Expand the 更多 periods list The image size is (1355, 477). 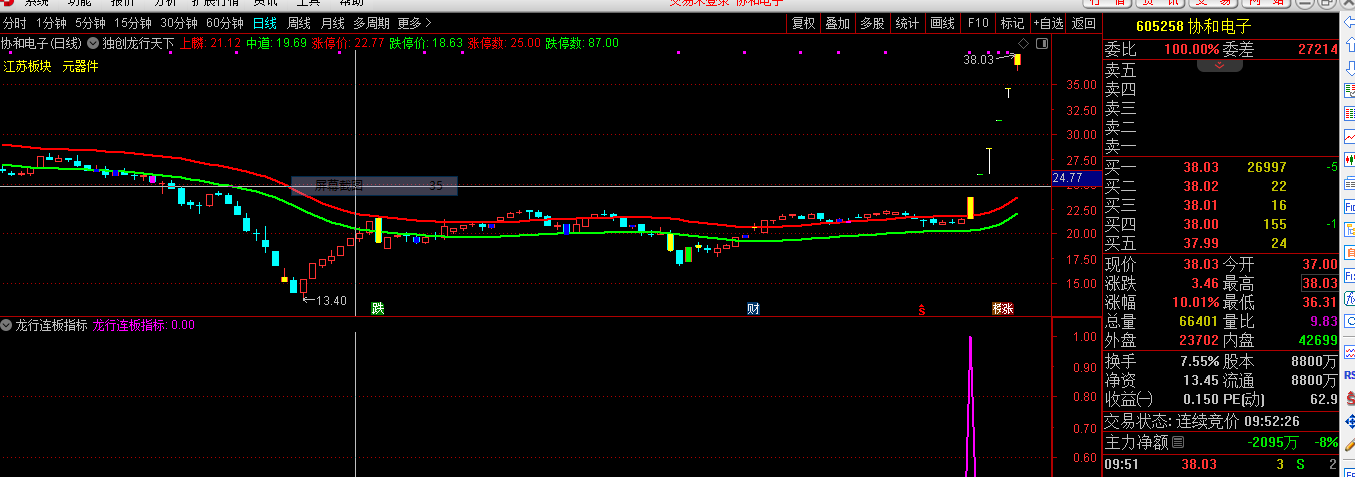click(x=415, y=23)
